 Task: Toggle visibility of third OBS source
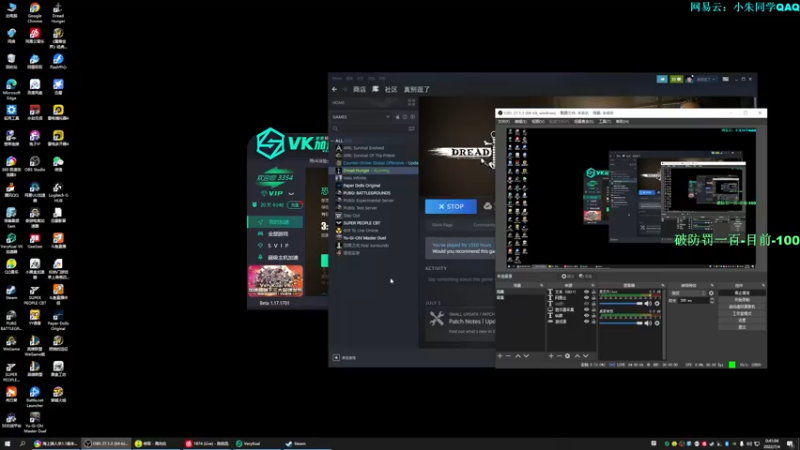coord(586,304)
